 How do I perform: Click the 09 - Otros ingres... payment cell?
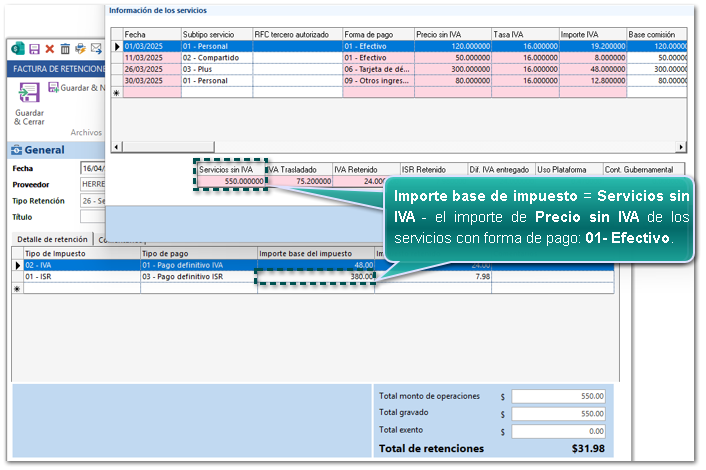[x=378, y=81]
